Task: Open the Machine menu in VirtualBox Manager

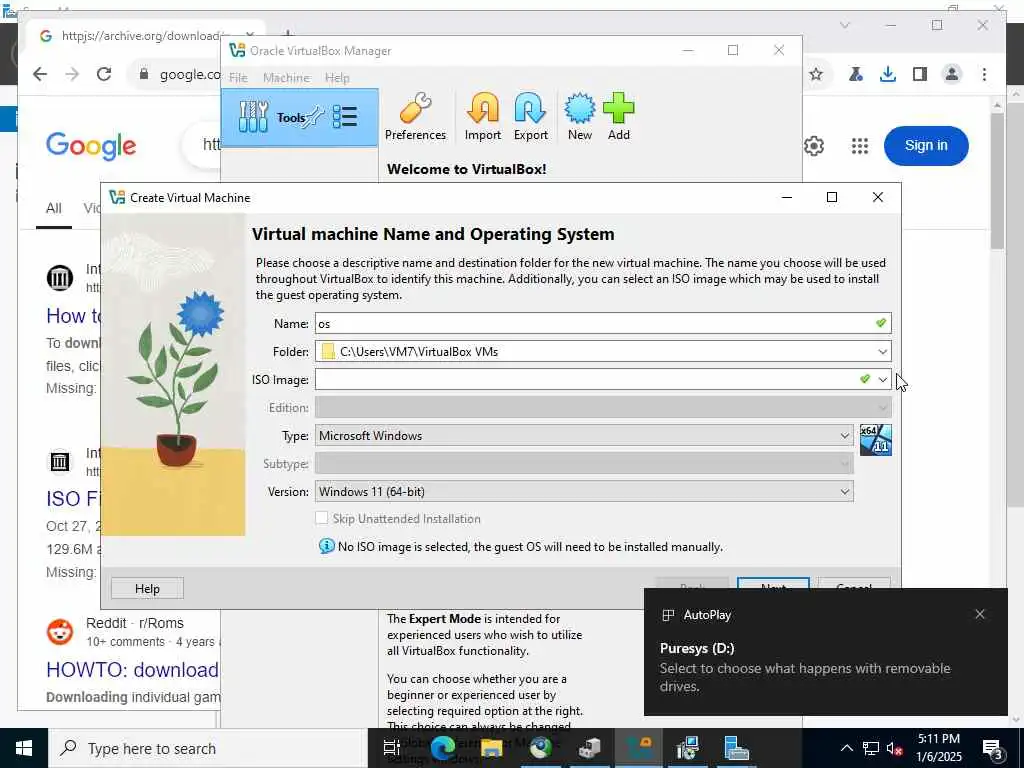Action: click(286, 78)
